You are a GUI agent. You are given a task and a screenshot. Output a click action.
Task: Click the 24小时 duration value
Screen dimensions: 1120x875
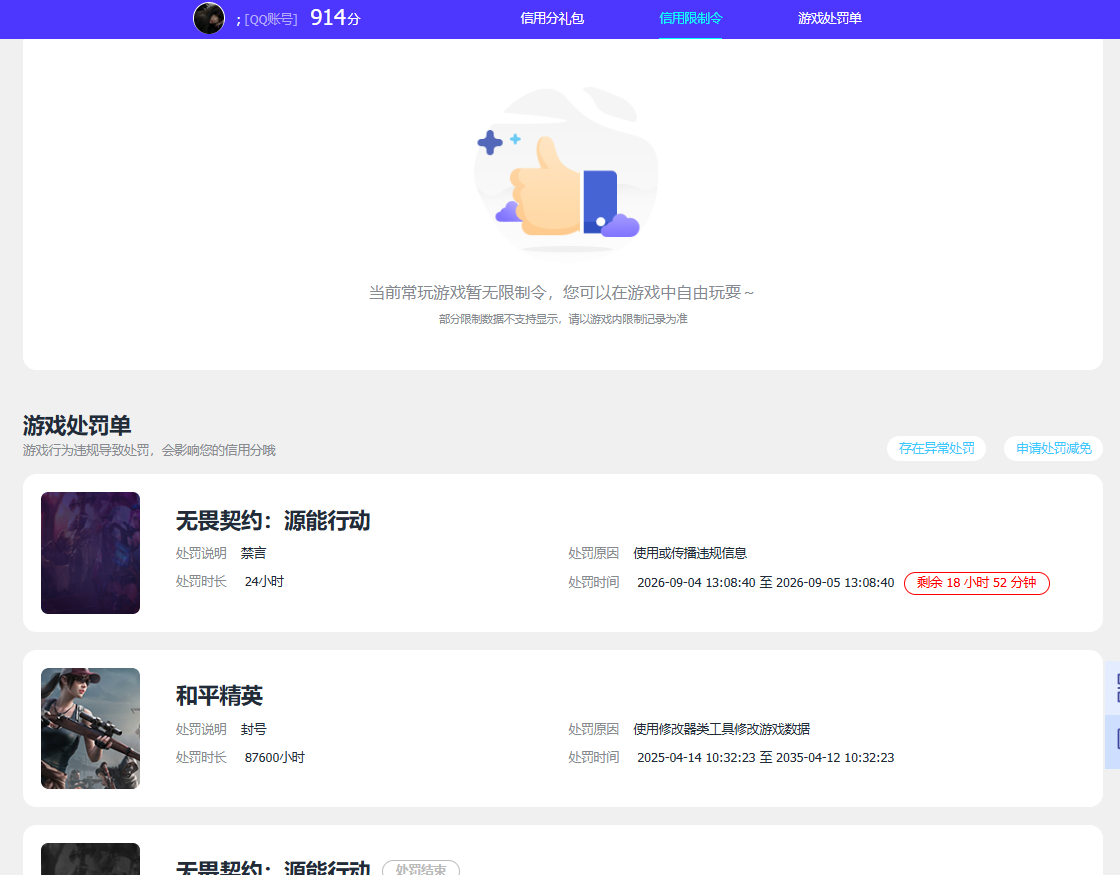coord(264,582)
